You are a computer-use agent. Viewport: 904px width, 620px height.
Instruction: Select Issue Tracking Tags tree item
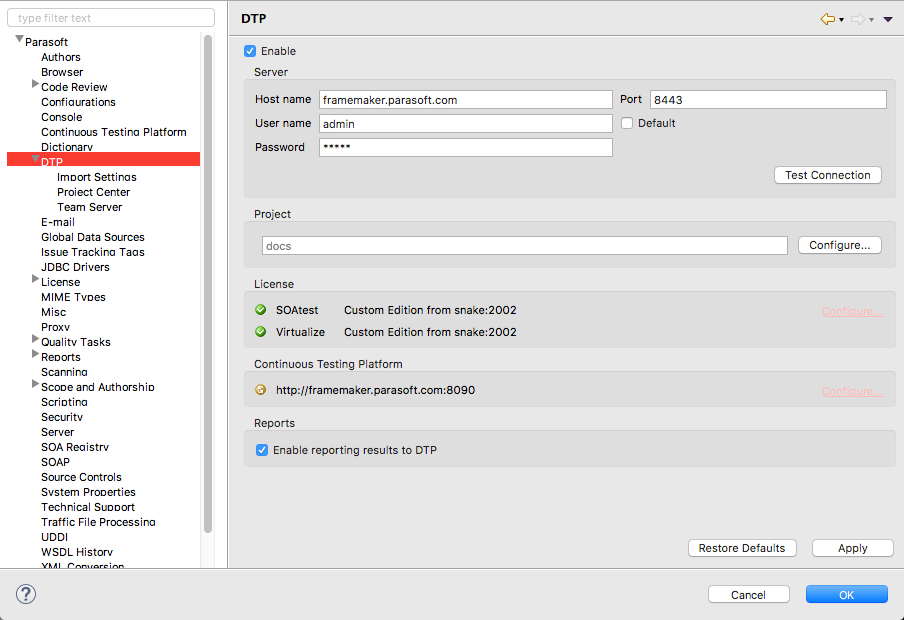coord(92,252)
